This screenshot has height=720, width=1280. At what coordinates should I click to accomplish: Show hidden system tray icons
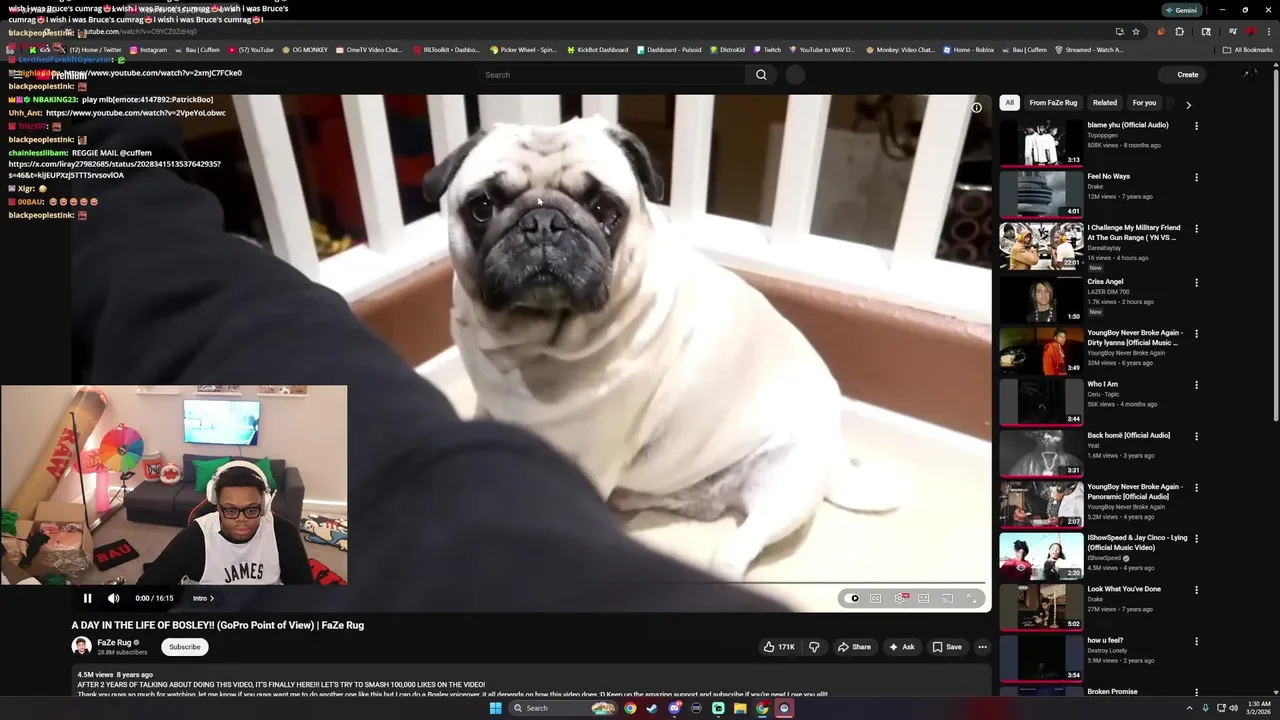point(1189,708)
